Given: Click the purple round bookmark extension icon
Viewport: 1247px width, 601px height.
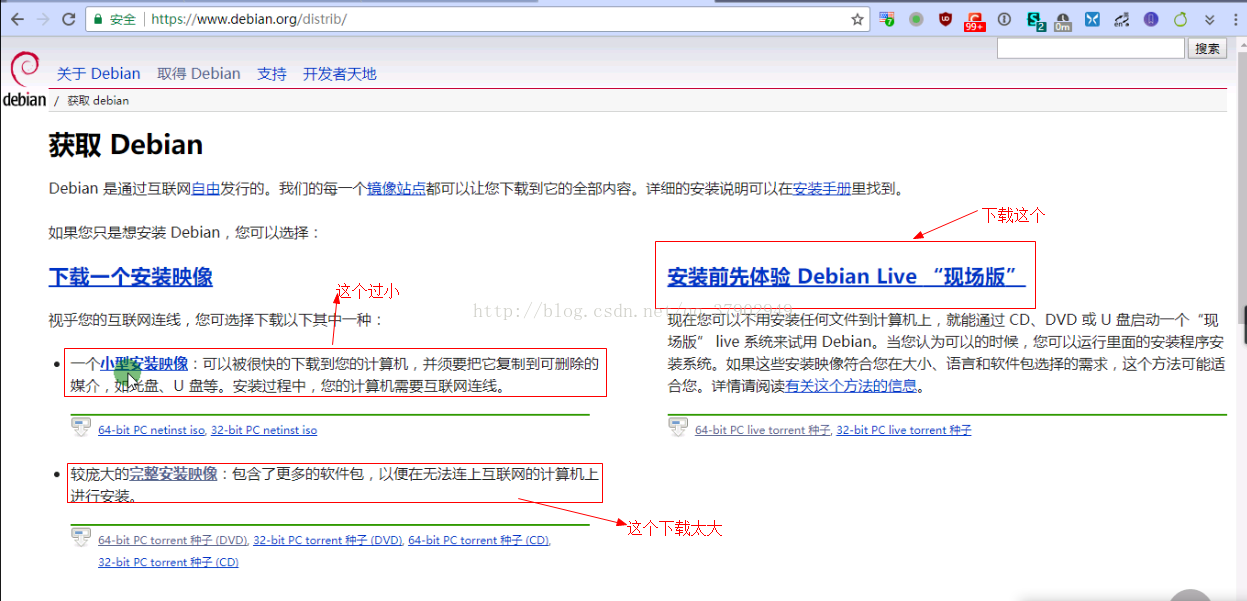Looking at the screenshot, I should tap(1151, 19).
